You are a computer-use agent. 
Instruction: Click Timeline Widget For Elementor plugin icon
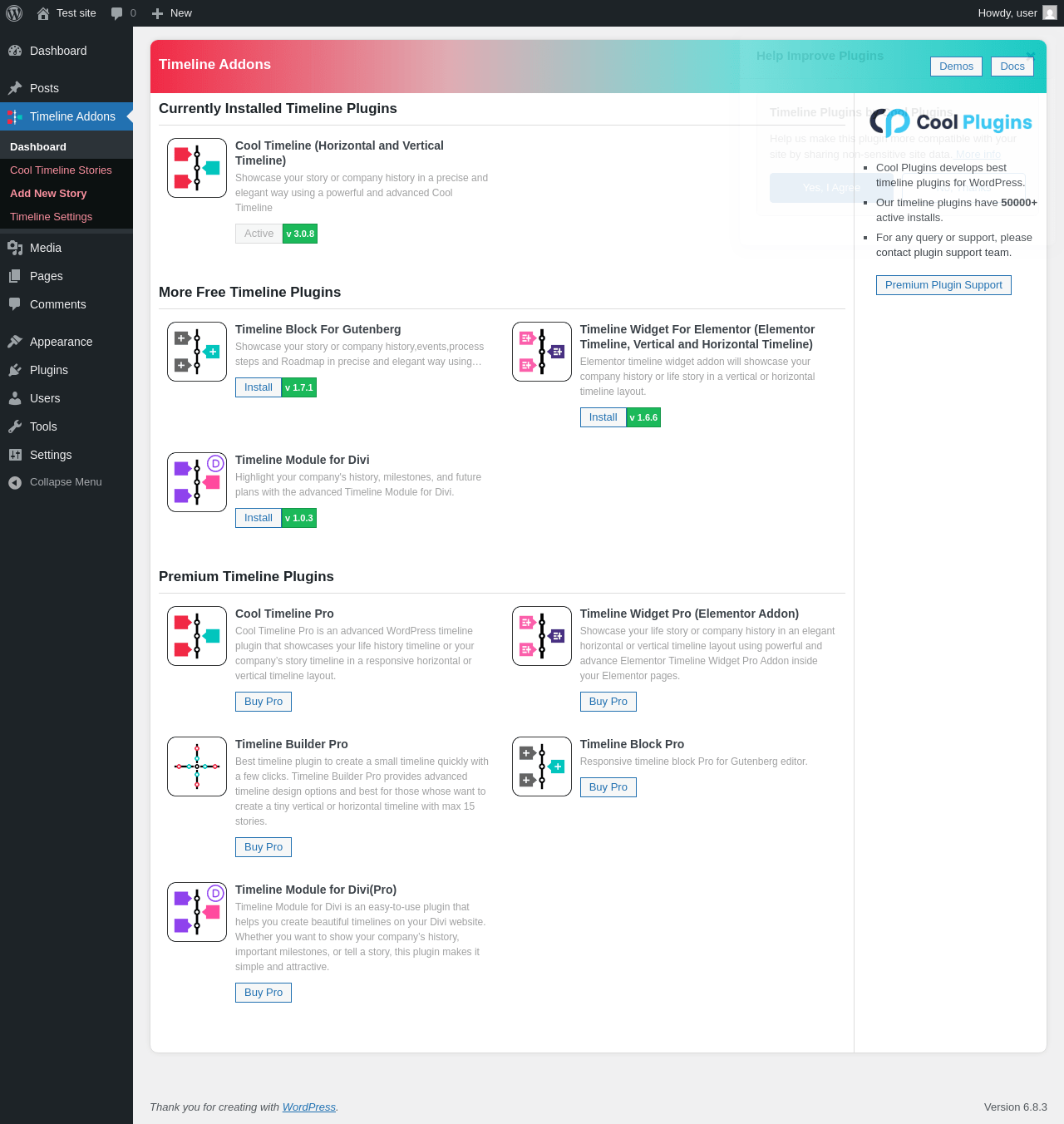(542, 352)
